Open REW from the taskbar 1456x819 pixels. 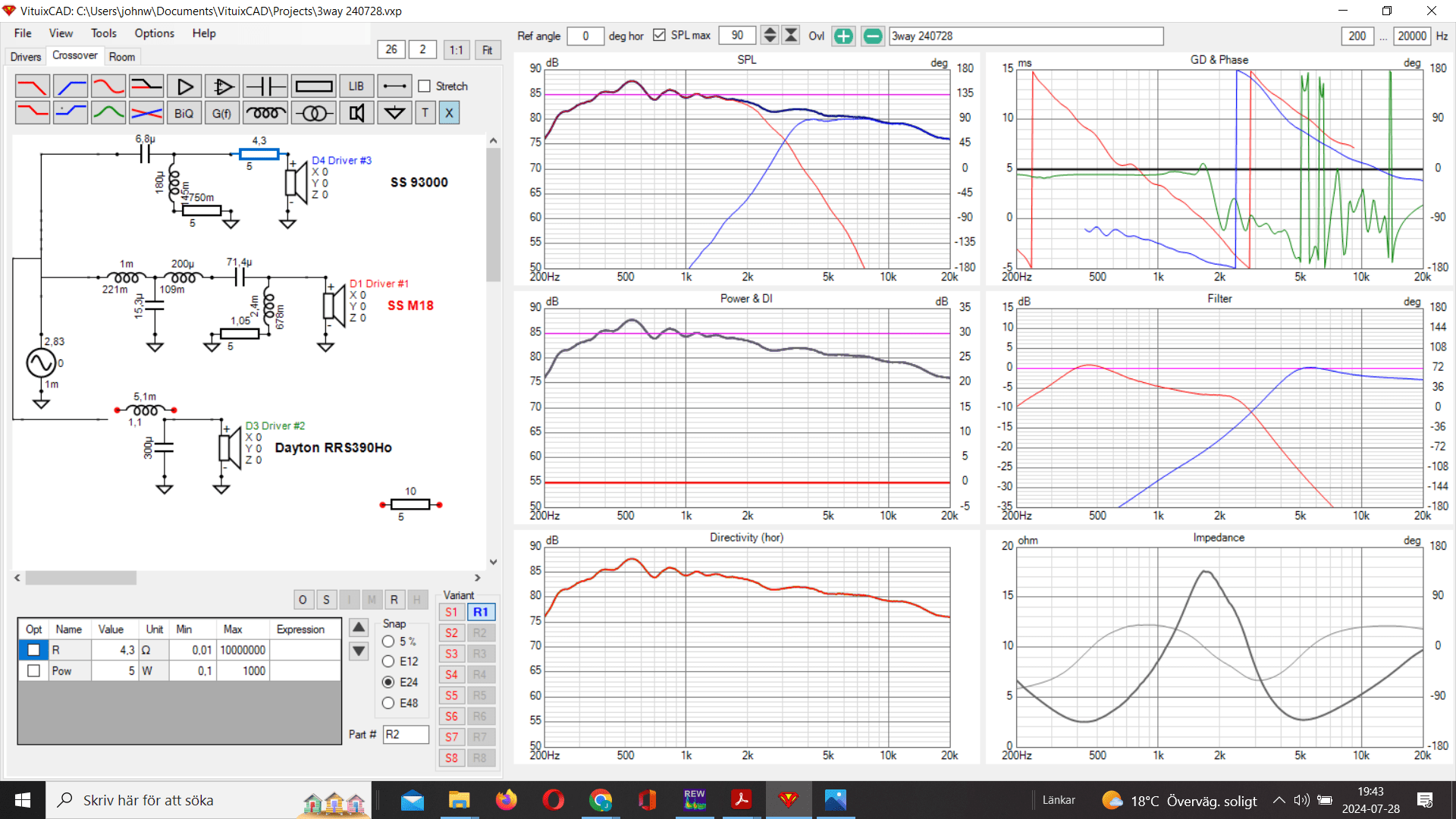pyautogui.click(x=695, y=800)
